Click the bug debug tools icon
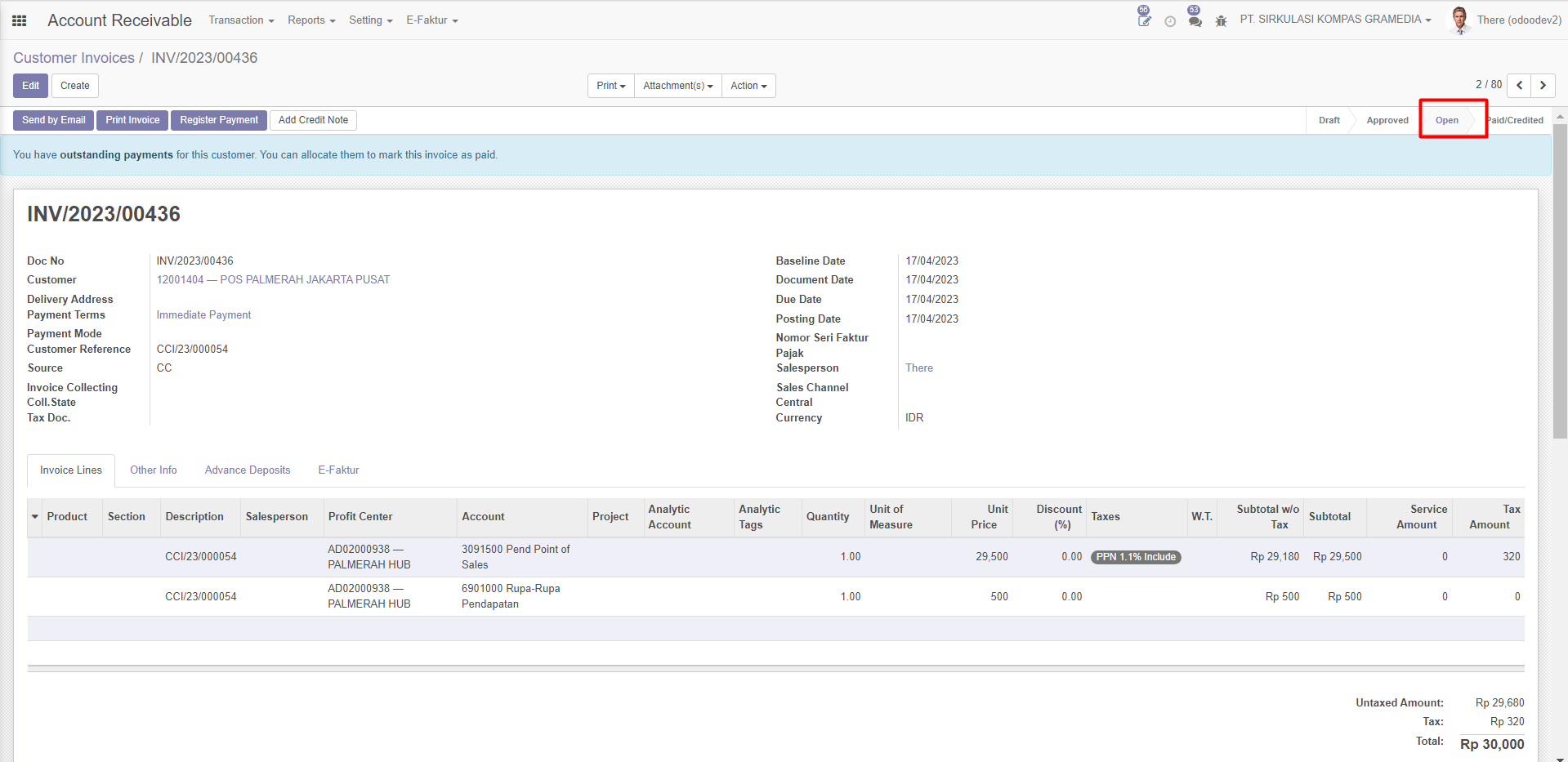1568x762 pixels. click(x=1222, y=20)
